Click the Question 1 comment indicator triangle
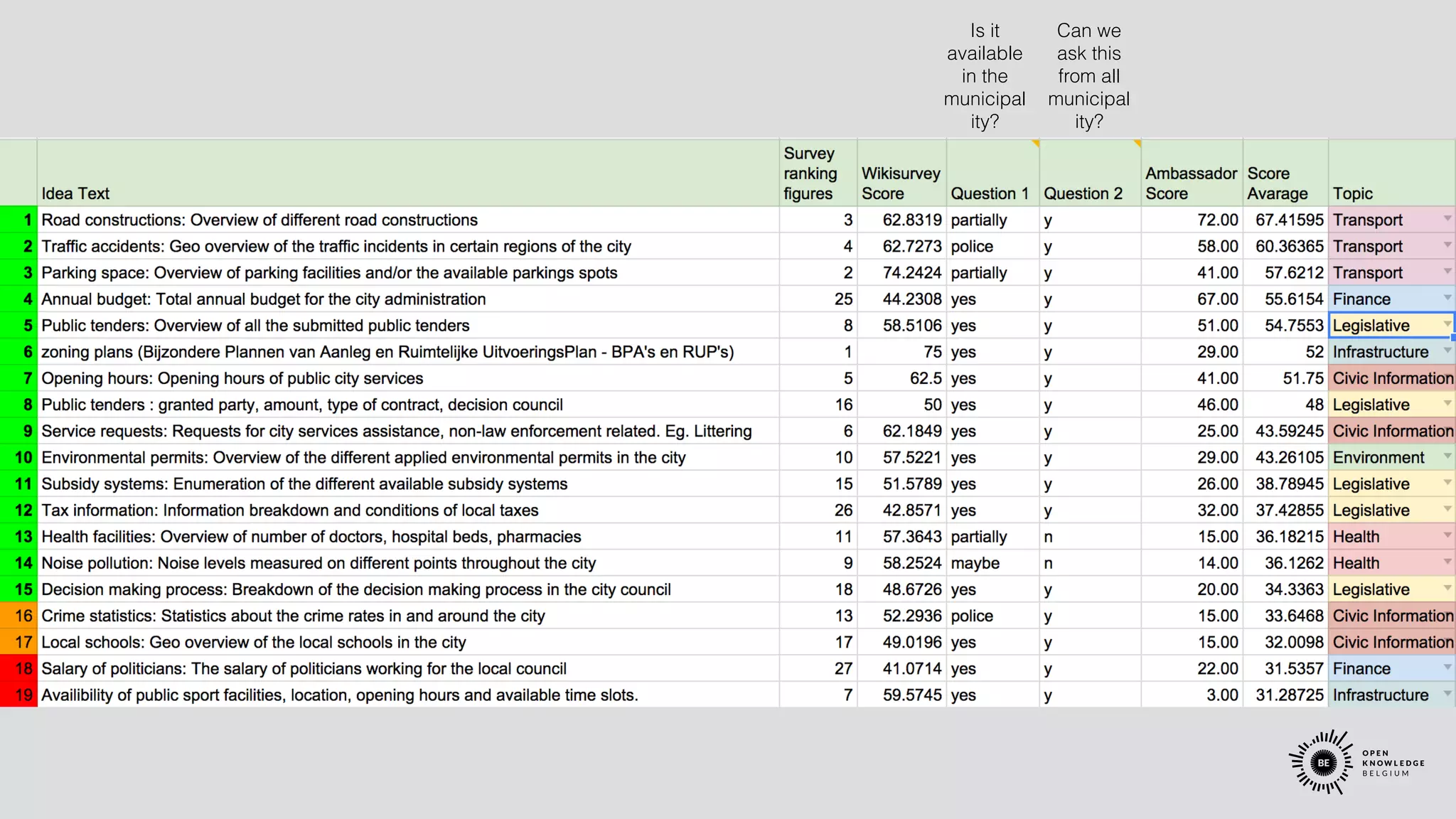Screen dimensions: 1456x819 pyautogui.click(x=1036, y=144)
